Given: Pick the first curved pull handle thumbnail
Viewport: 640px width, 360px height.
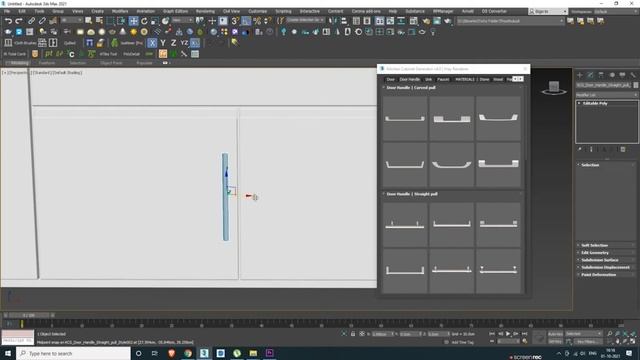Looking at the screenshot, I should [x=405, y=118].
